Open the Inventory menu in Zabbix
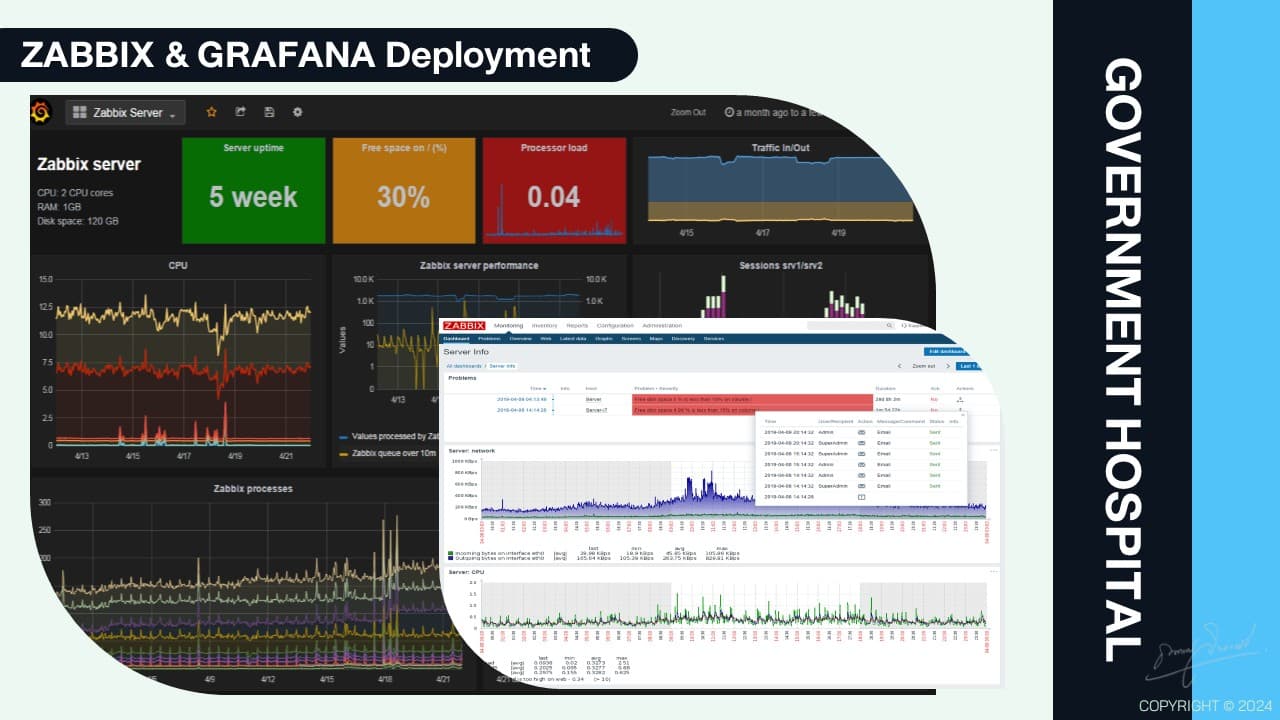The width and height of the screenshot is (1280, 720). tap(545, 325)
